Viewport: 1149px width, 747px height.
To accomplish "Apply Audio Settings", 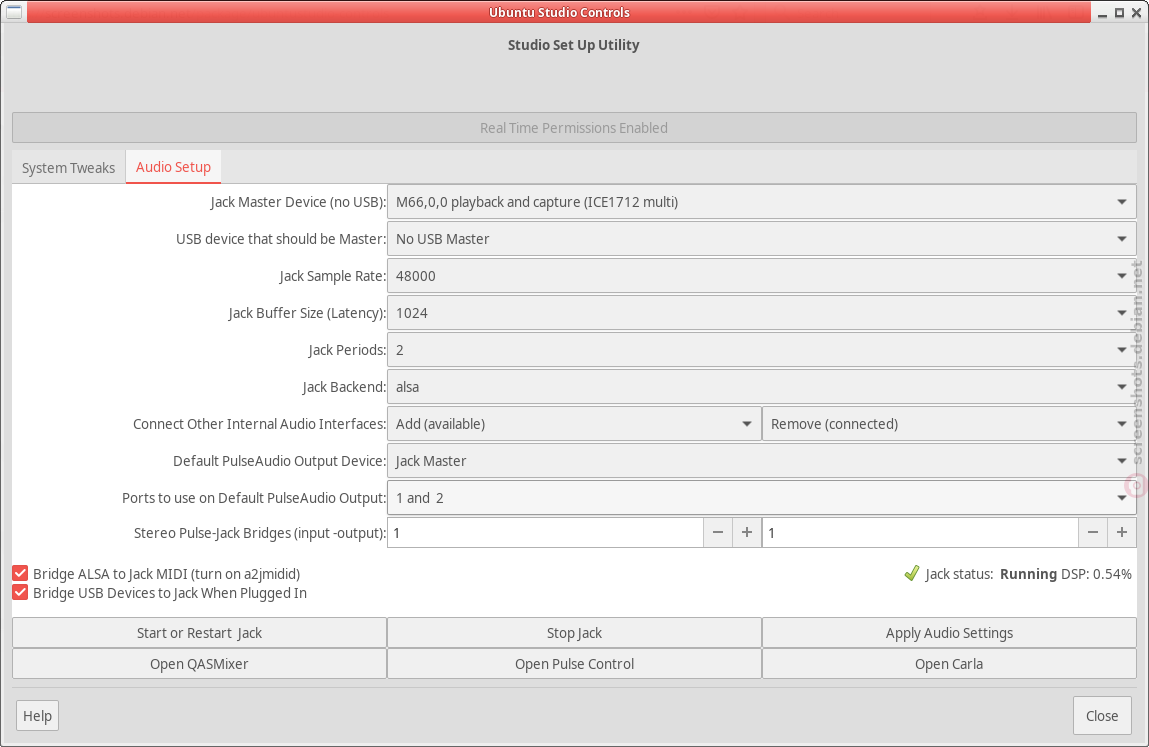I will [x=950, y=633].
